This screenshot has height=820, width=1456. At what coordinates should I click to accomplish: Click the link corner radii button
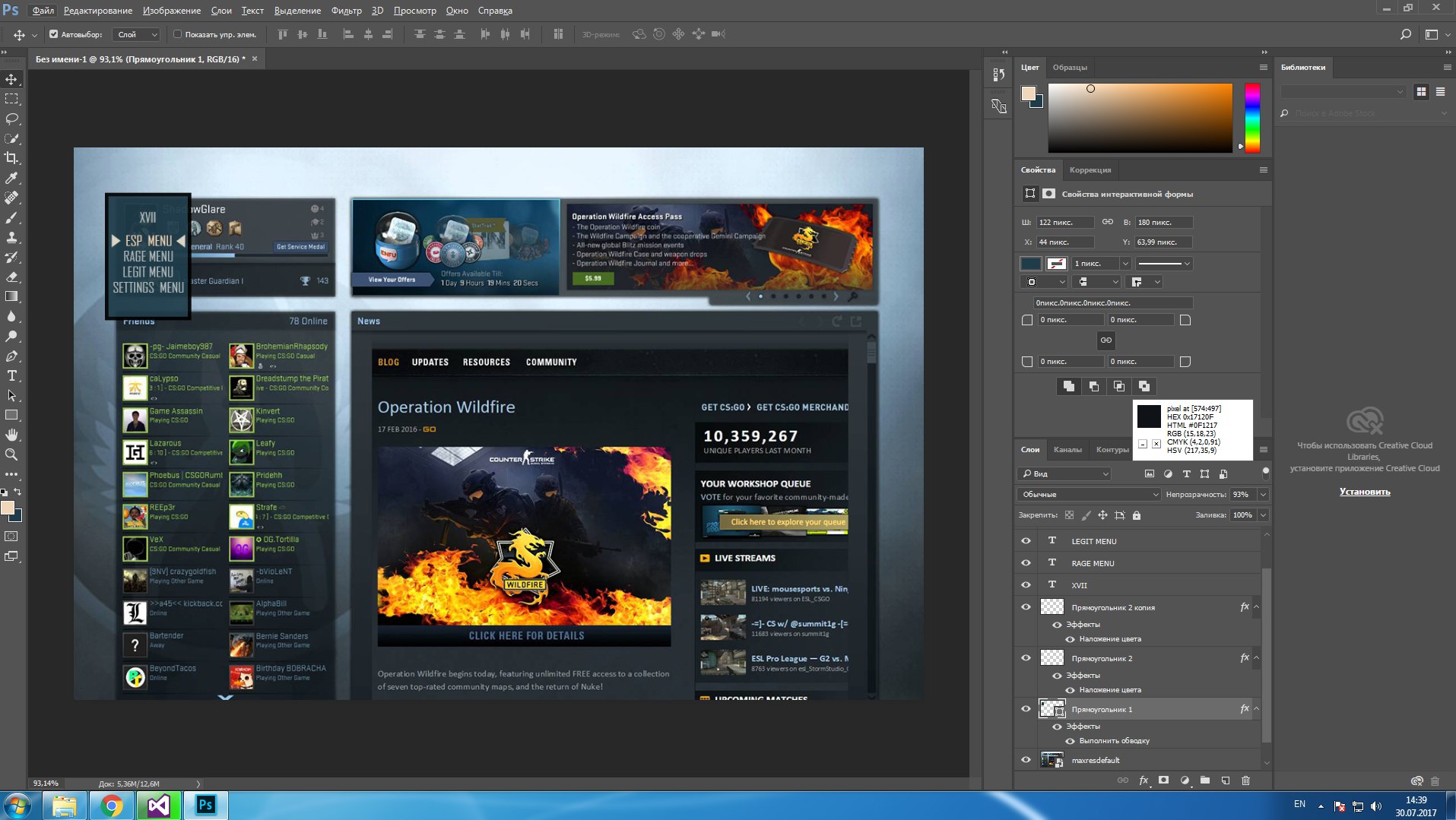(1105, 340)
